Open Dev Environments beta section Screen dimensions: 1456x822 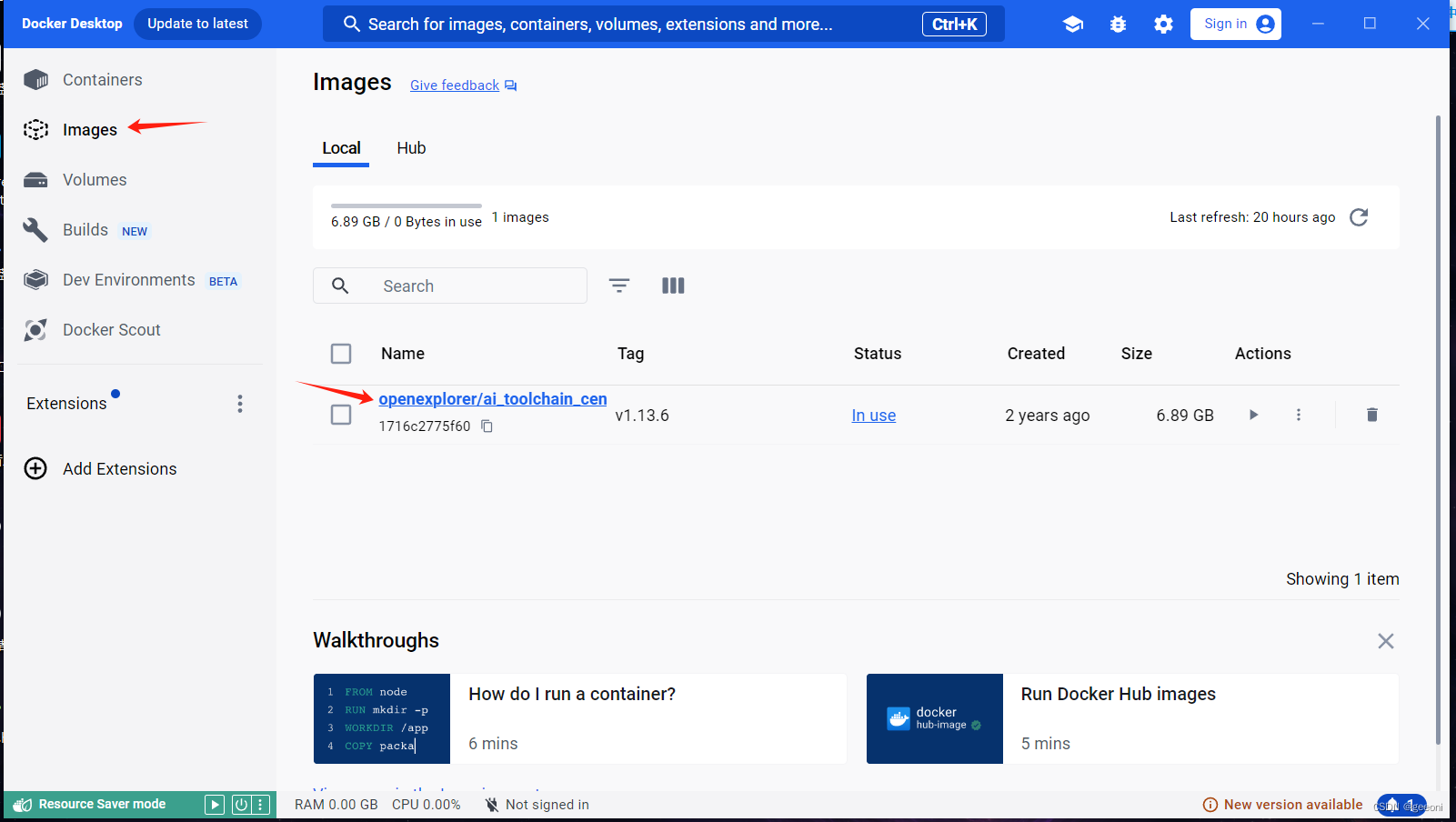click(x=129, y=280)
